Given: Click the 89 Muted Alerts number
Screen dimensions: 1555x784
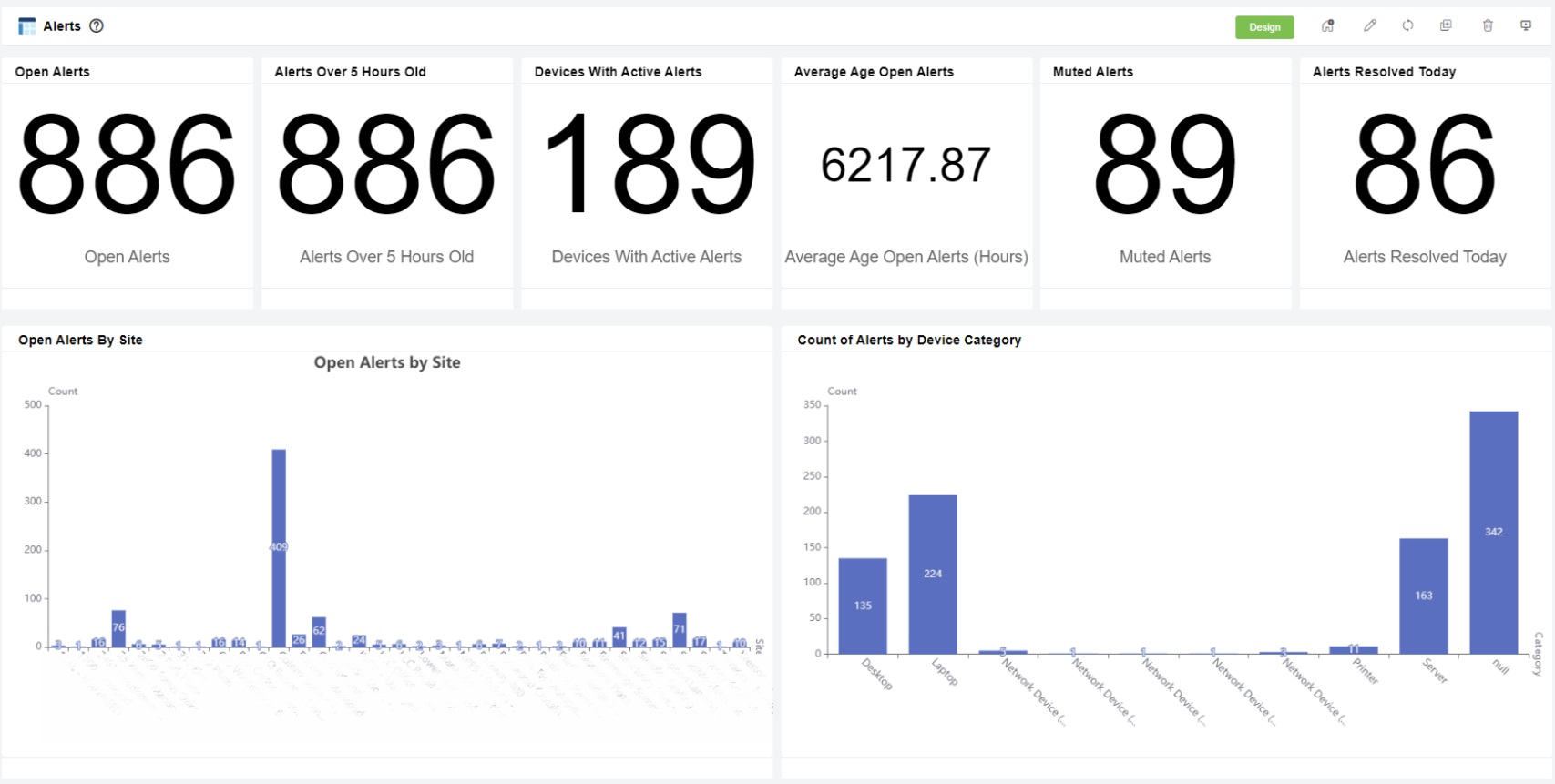Looking at the screenshot, I should (x=1165, y=165).
